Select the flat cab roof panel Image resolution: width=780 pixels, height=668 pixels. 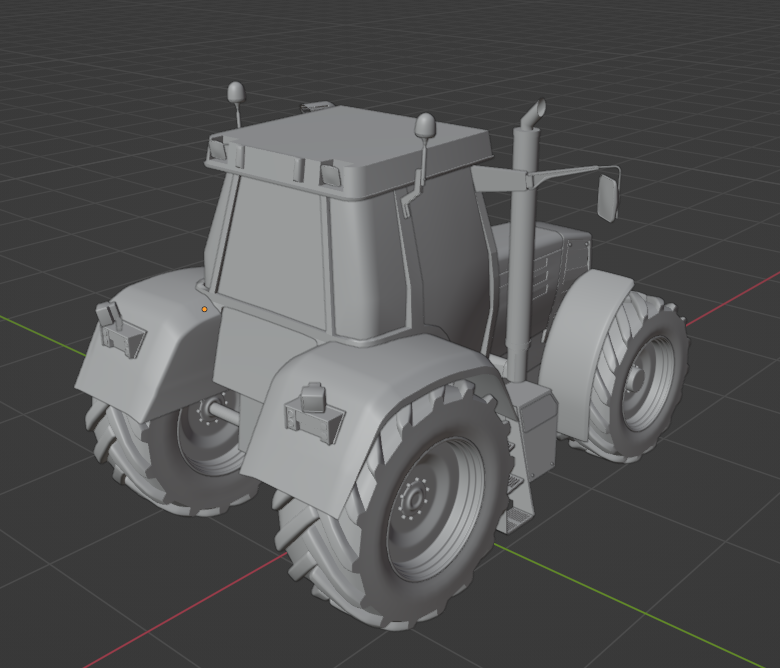click(356, 138)
